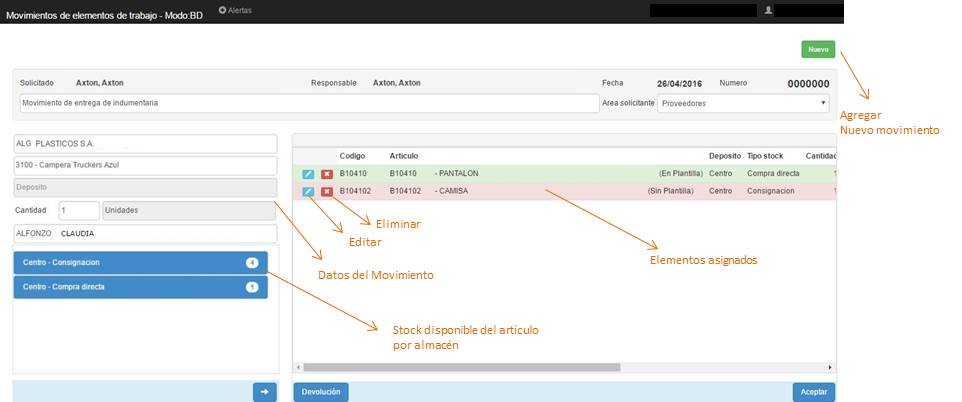This screenshot has height=402, width=962.
Task: Click the edit pencil on CAMISA row
Action: click(308, 191)
